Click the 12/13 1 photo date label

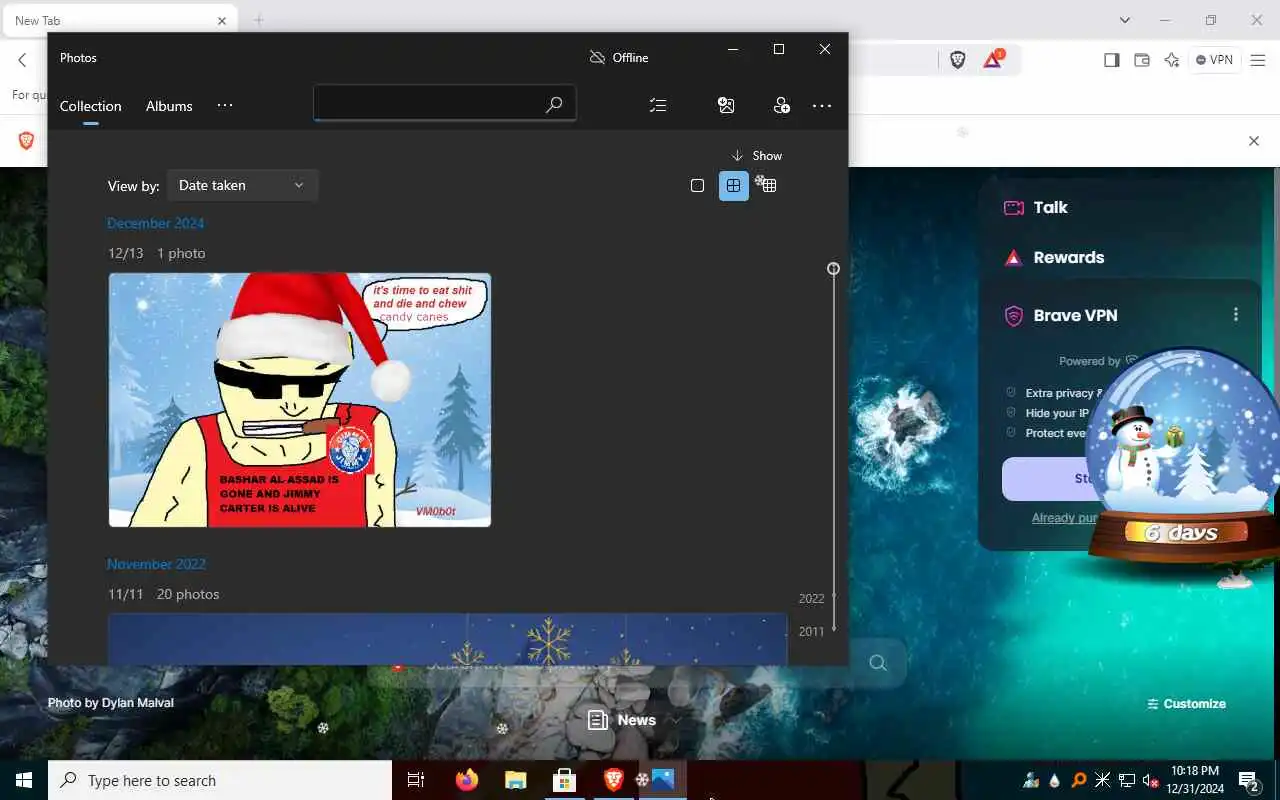click(x=156, y=253)
